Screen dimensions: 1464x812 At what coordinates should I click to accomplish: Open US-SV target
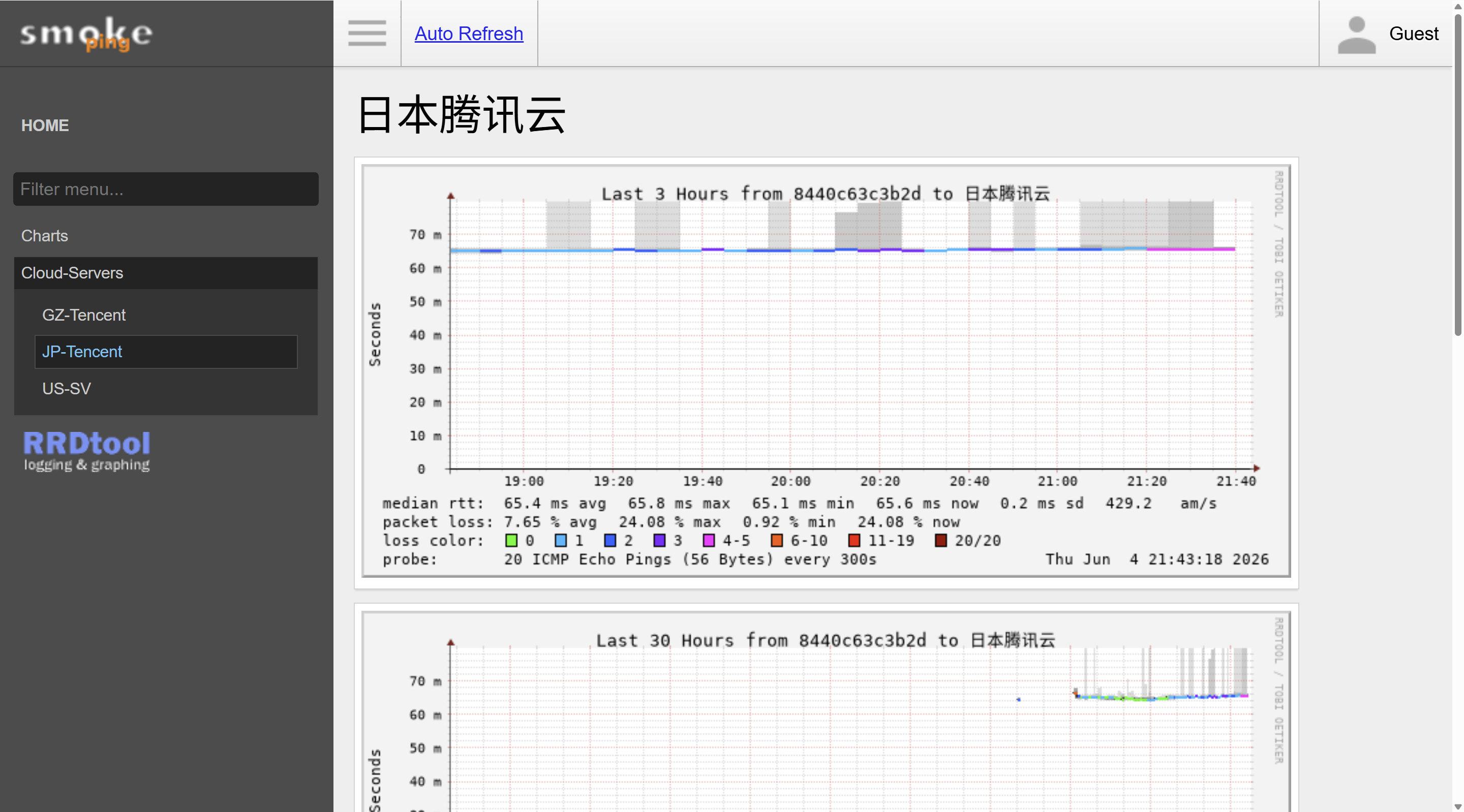67,389
